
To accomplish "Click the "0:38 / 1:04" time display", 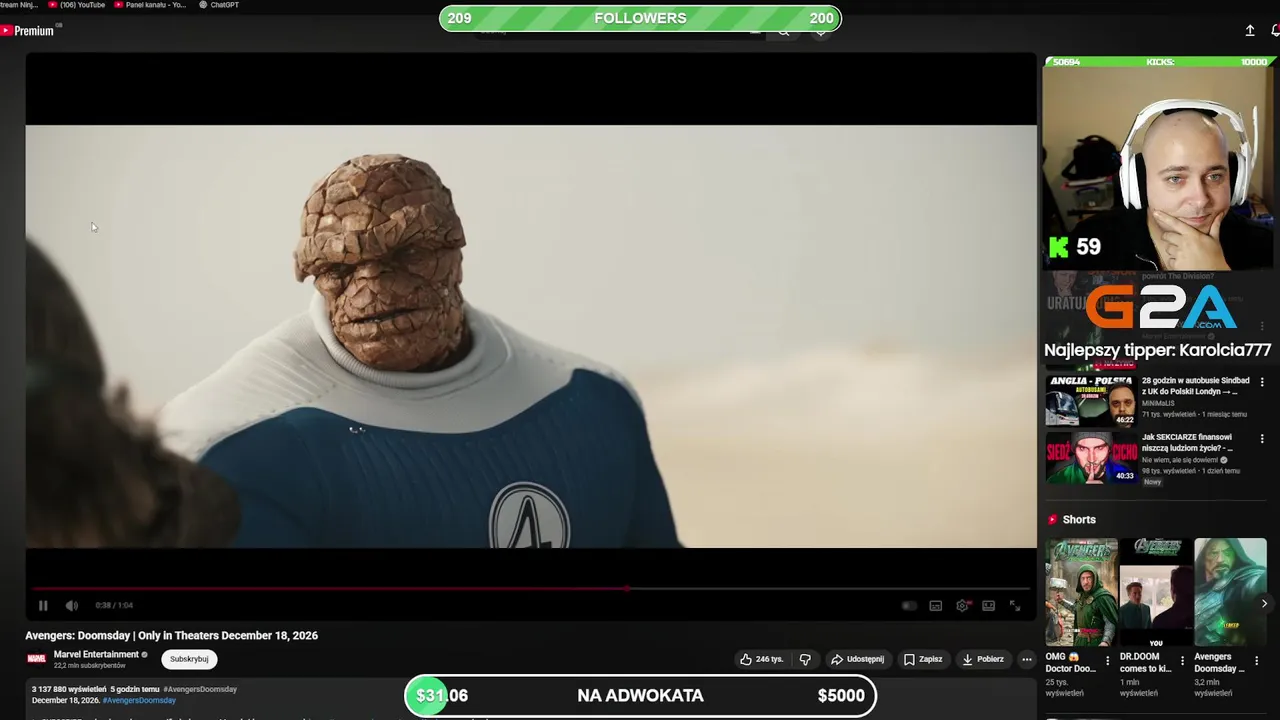I will [114, 605].
